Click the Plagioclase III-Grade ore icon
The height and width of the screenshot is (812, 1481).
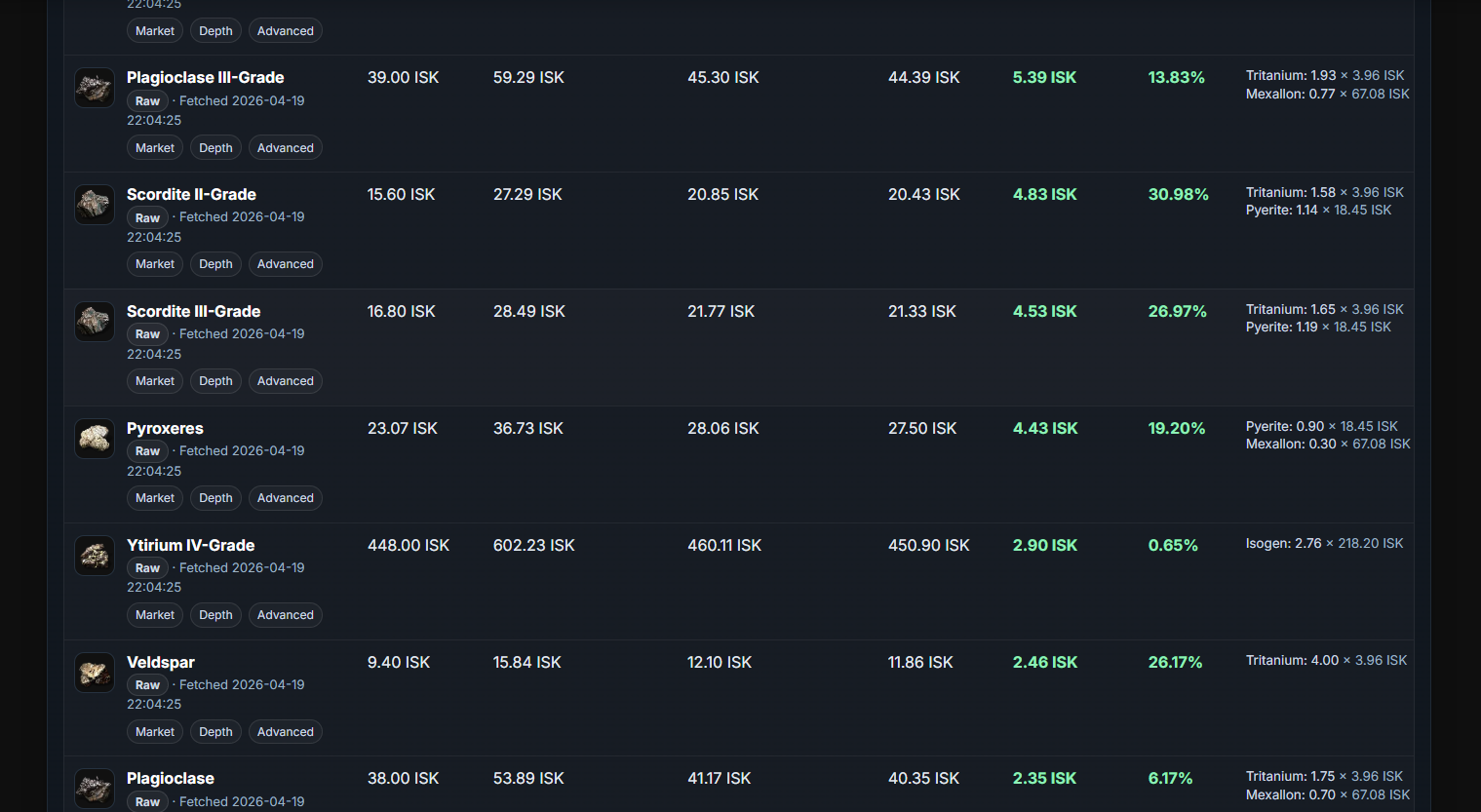point(95,88)
